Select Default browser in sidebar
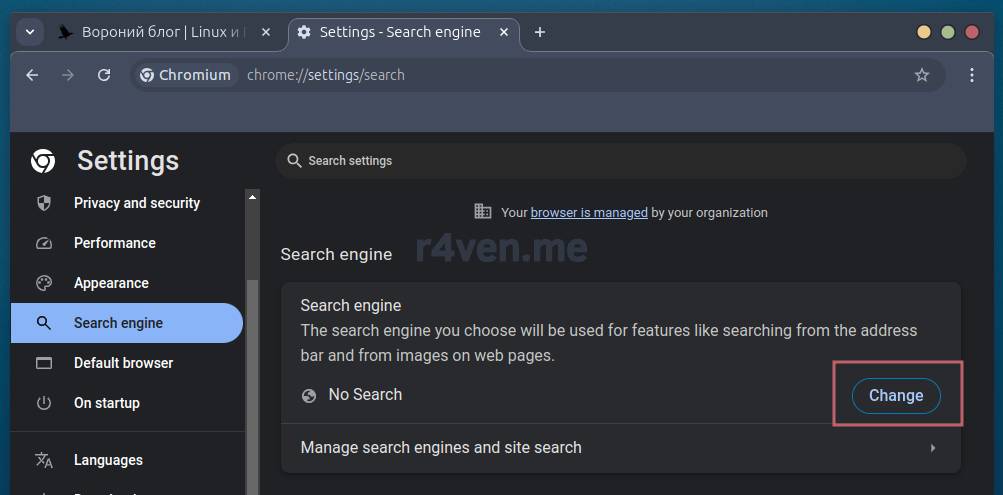The width and height of the screenshot is (1003, 495). pyautogui.click(x=123, y=363)
